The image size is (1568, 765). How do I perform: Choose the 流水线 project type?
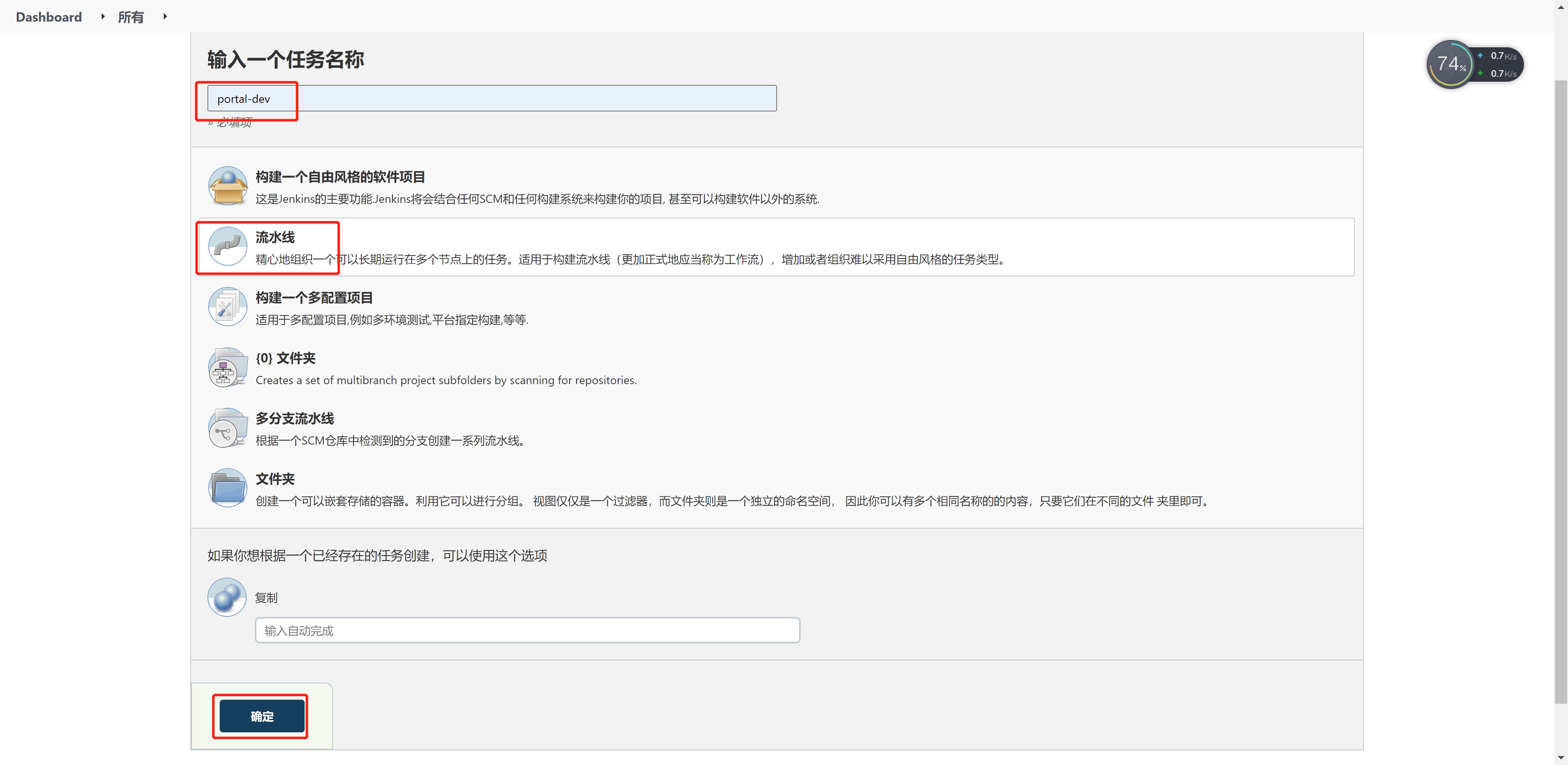pyautogui.click(x=274, y=237)
